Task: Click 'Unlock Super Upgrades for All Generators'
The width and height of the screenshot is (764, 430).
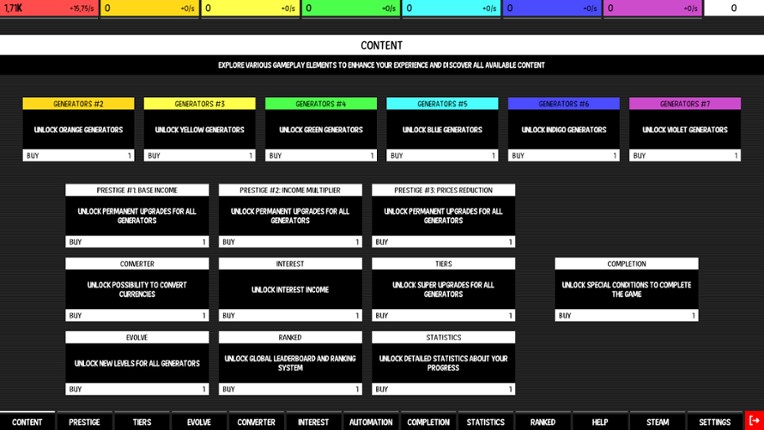Action: point(443,289)
